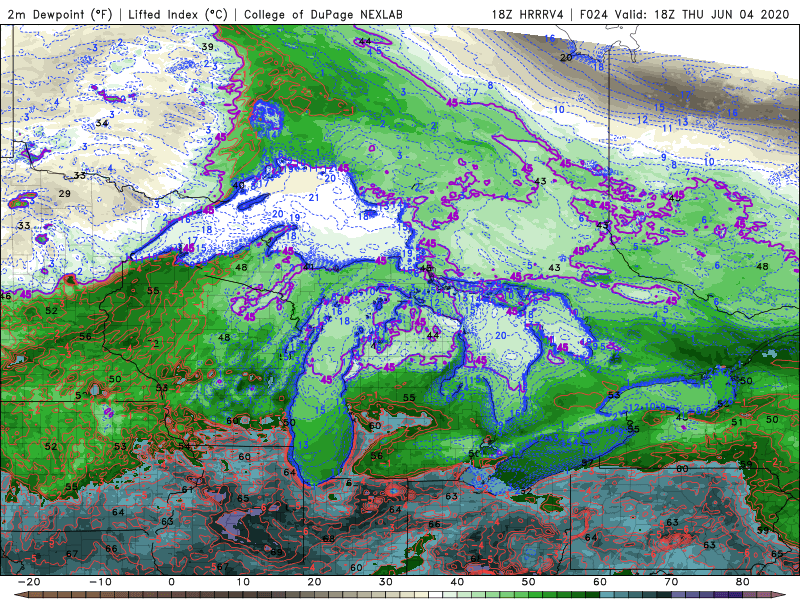Click the '50' color scale label
The width and height of the screenshot is (800, 600).
pyautogui.click(x=529, y=582)
